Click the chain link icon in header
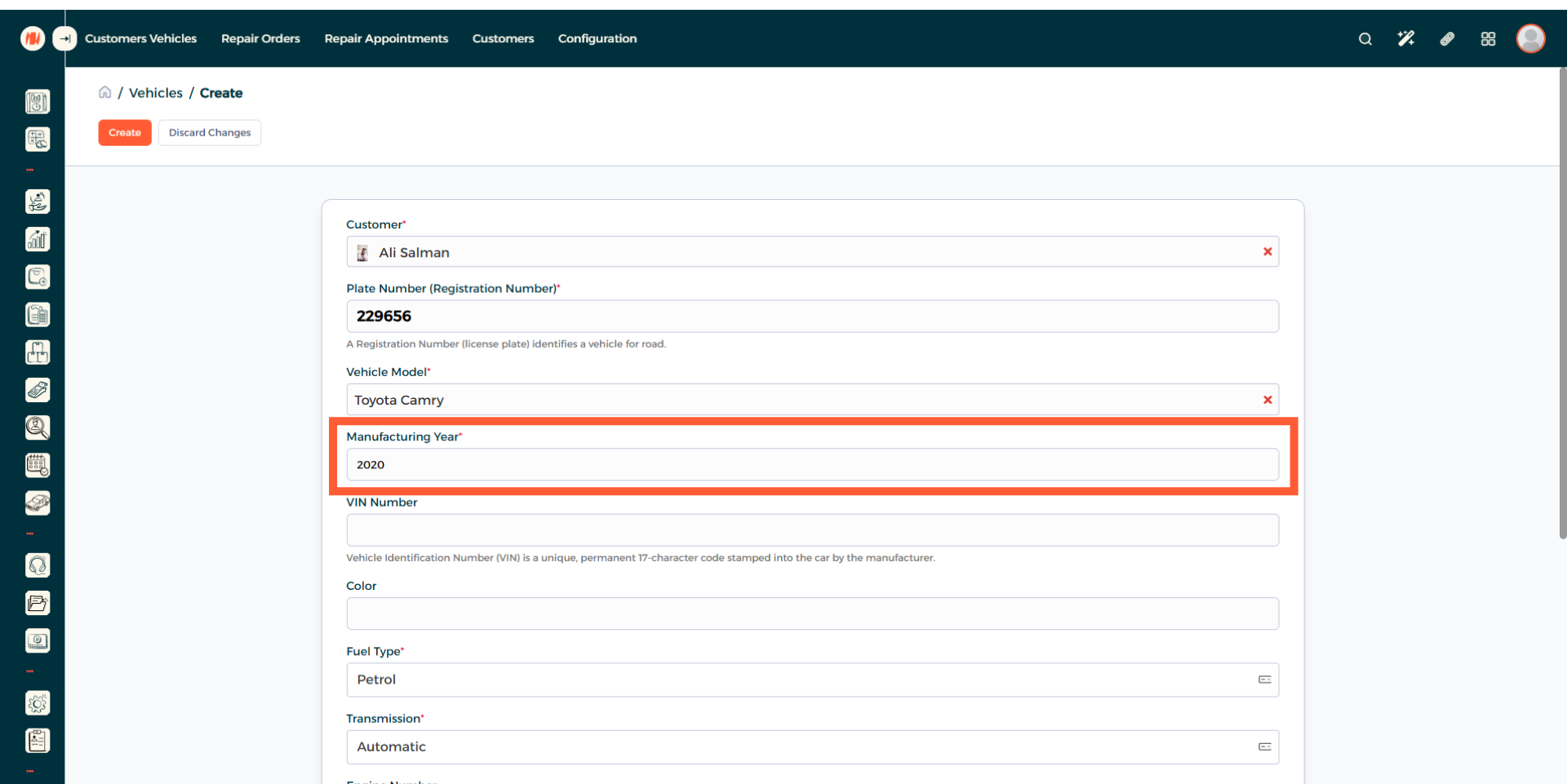Screen dimensions: 1567x784 (1447, 38)
